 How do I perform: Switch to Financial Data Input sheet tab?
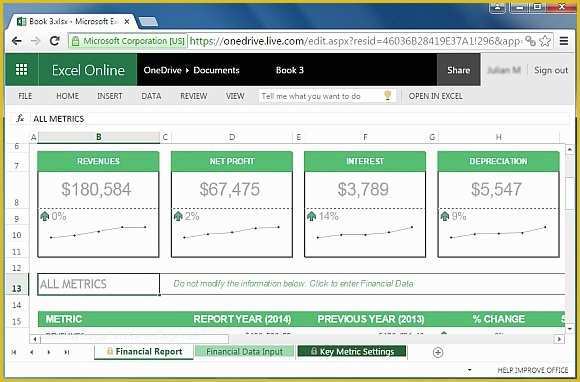tap(245, 352)
